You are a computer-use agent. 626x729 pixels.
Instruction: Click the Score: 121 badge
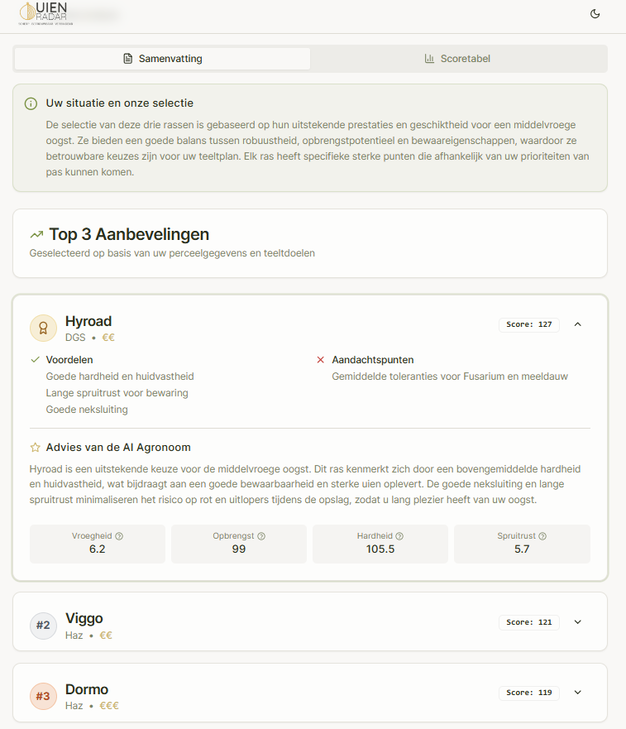tap(529, 622)
